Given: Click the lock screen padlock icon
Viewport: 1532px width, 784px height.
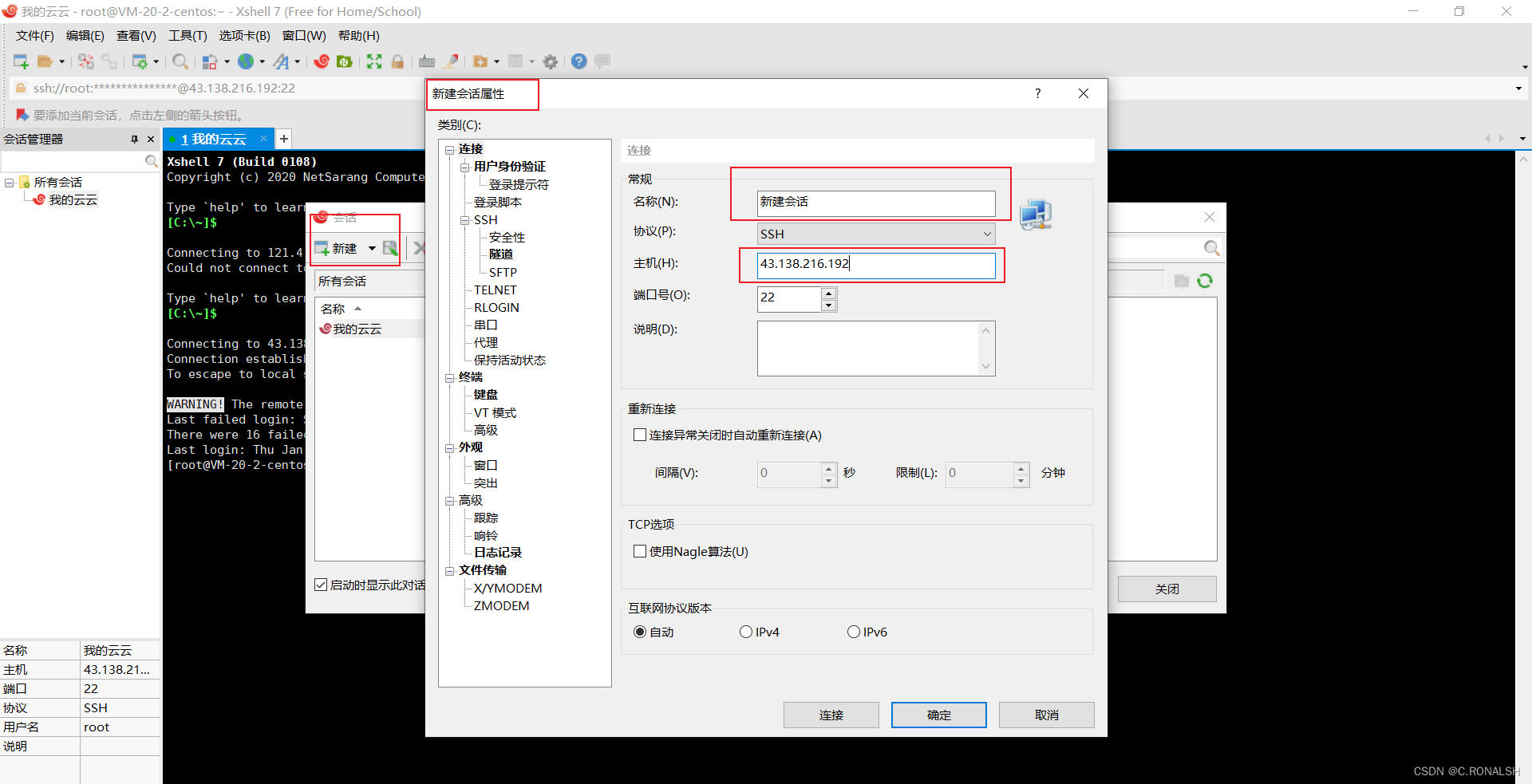Looking at the screenshot, I should click(397, 61).
